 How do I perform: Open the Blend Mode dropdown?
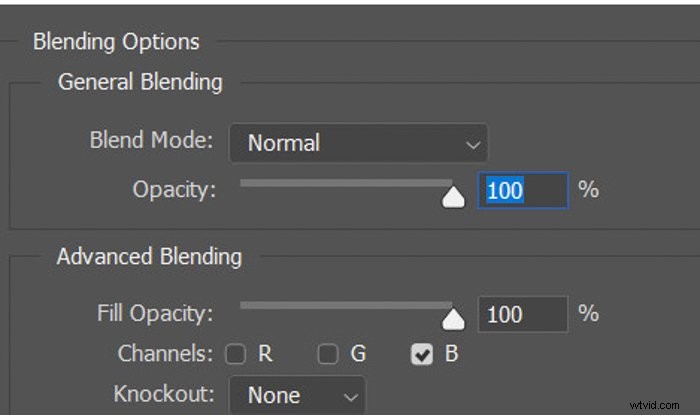pyautogui.click(x=358, y=143)
